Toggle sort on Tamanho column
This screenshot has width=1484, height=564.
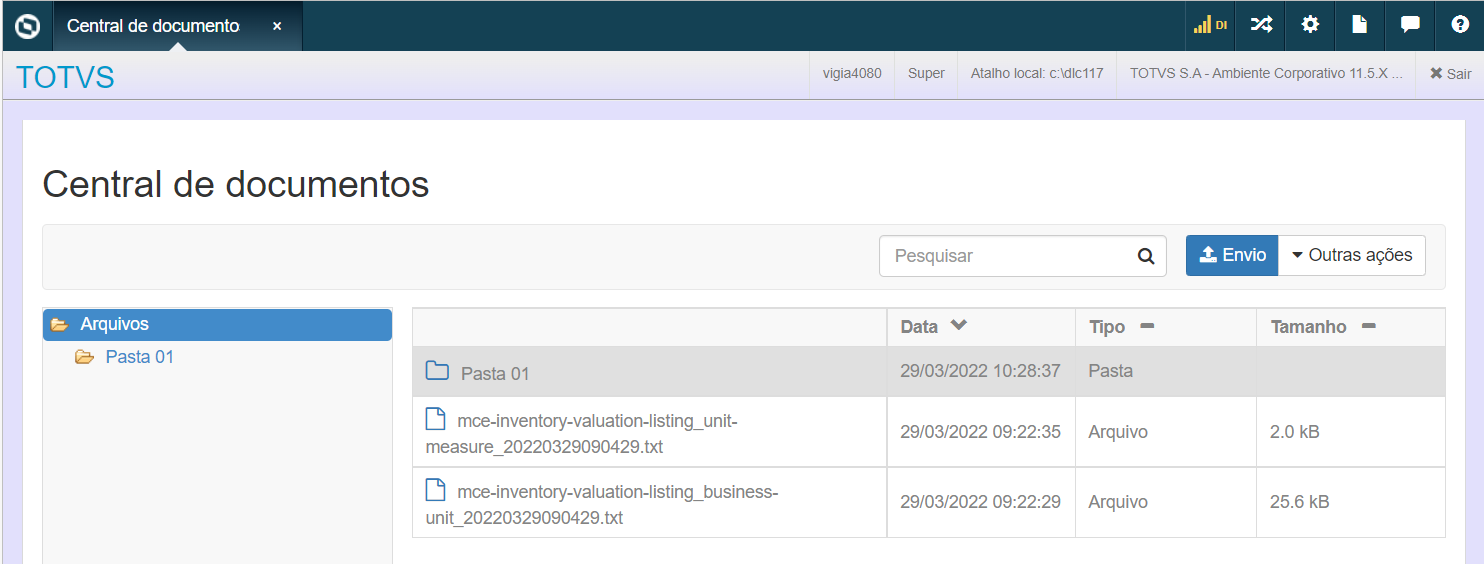click(x=1369, y=326)
